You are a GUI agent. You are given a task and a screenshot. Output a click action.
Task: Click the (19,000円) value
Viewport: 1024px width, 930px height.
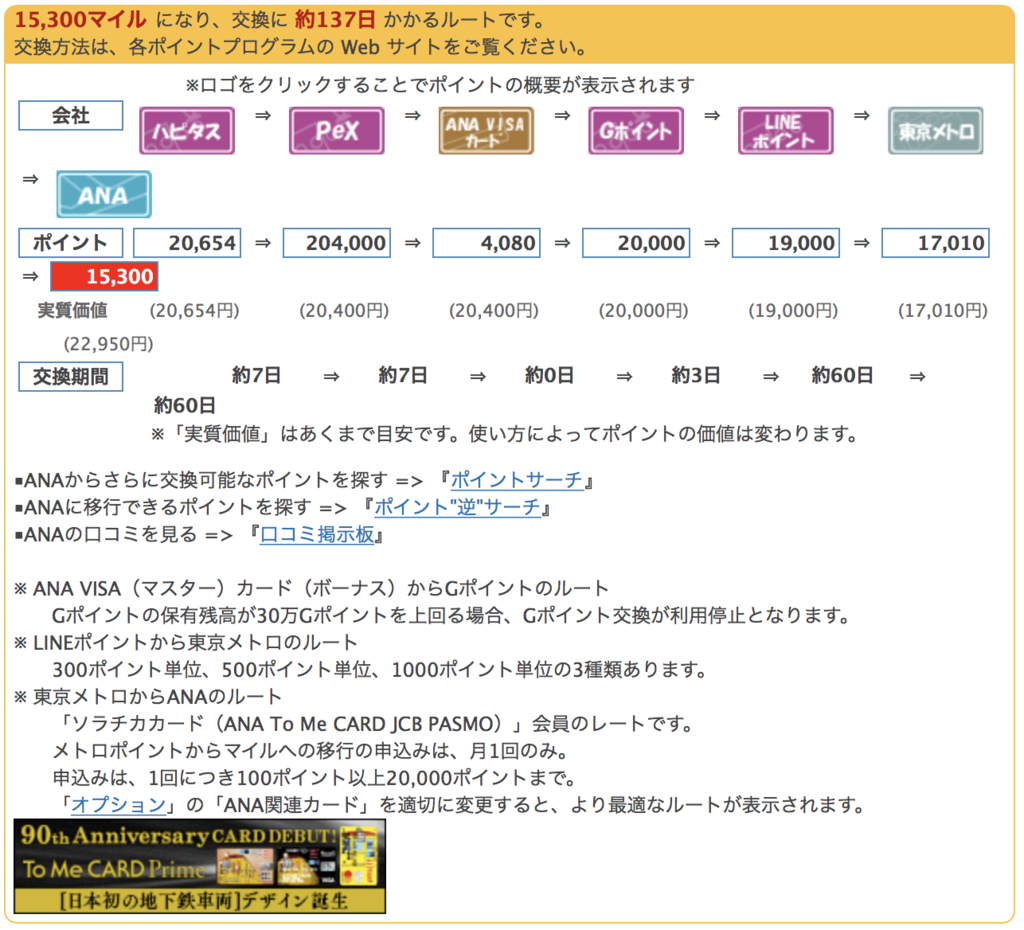[x=793, y=310]
